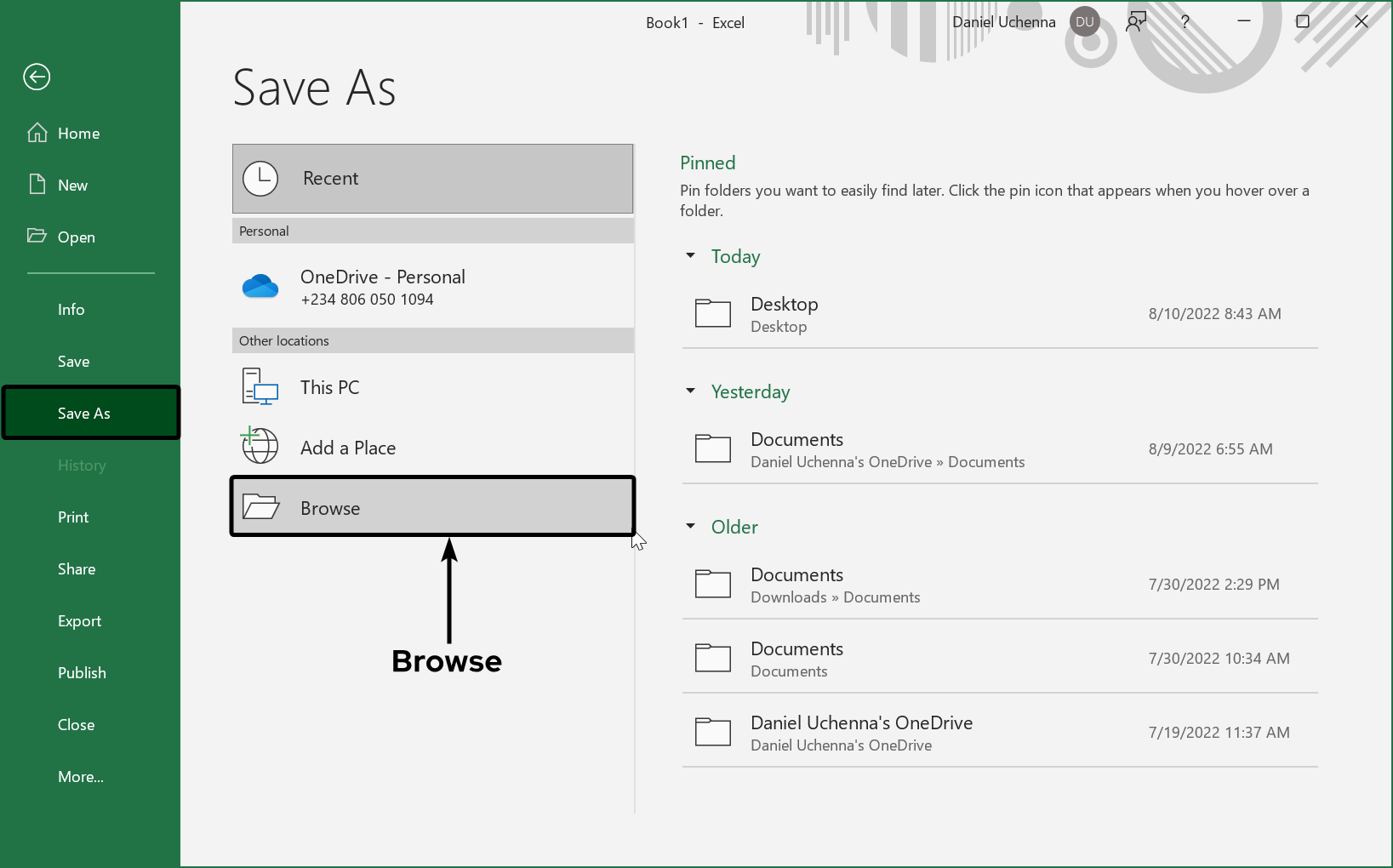Click the Publish option

click(x=82, y=672)
